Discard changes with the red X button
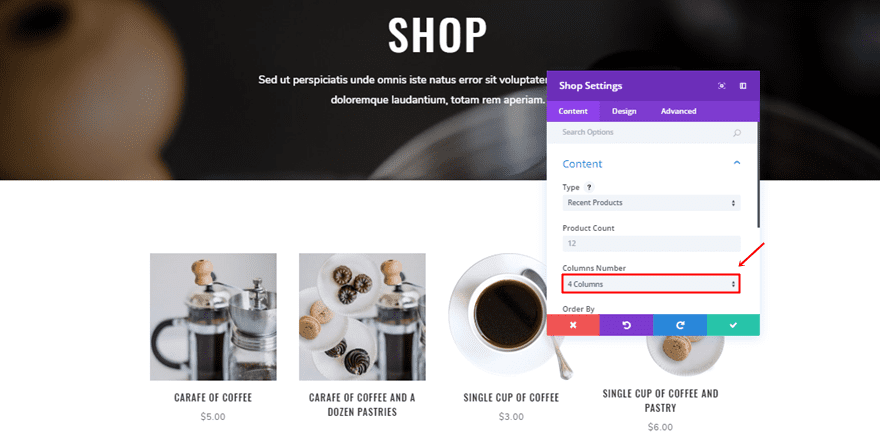The image size is (880, 439). 573,325
